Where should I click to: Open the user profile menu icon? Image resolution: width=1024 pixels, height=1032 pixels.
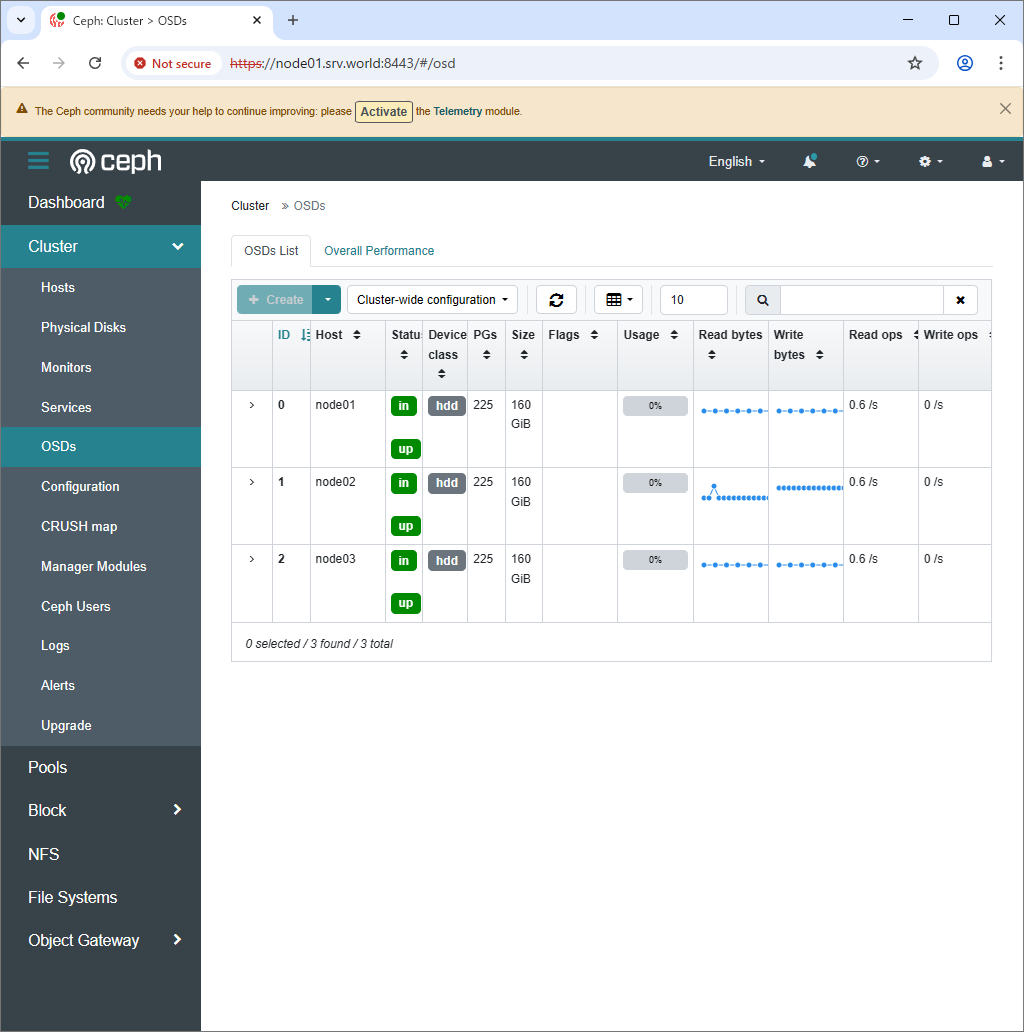coord(992,161)
